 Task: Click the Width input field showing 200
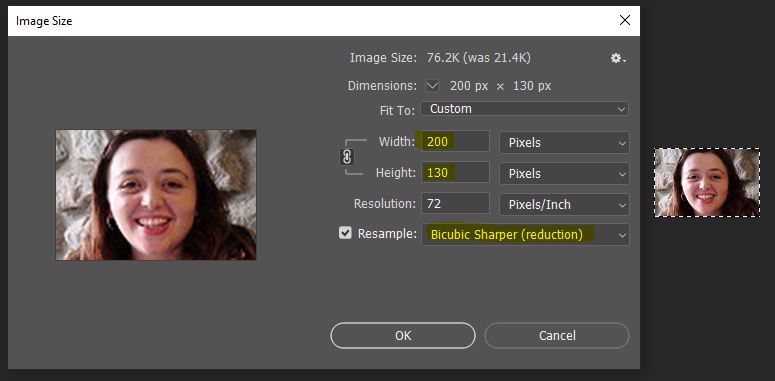click(x=455, y=141)
